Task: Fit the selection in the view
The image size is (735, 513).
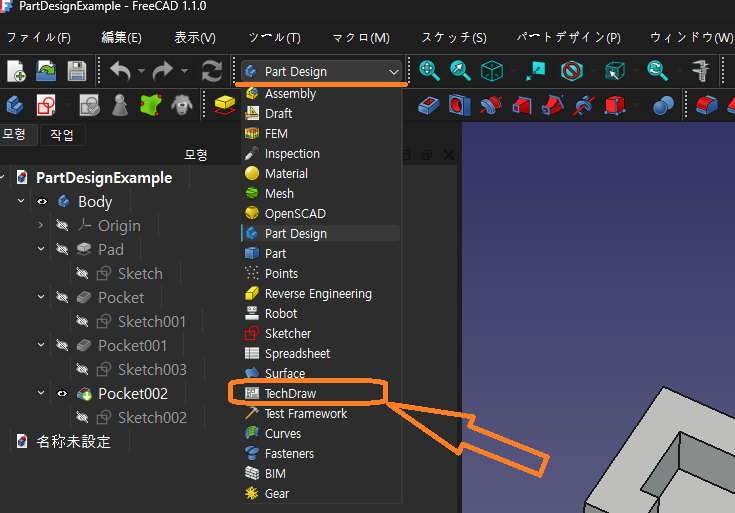Action: (460, 71)
